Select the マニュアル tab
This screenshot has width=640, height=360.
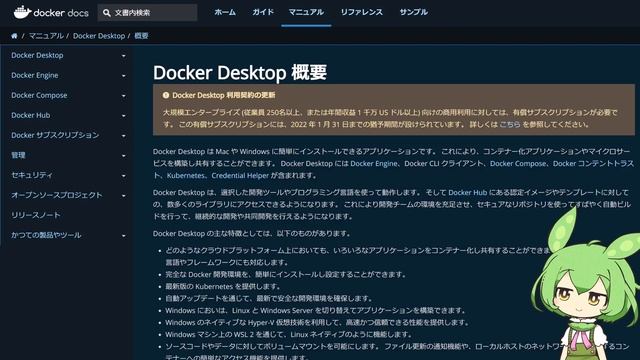tap(306, 12)
